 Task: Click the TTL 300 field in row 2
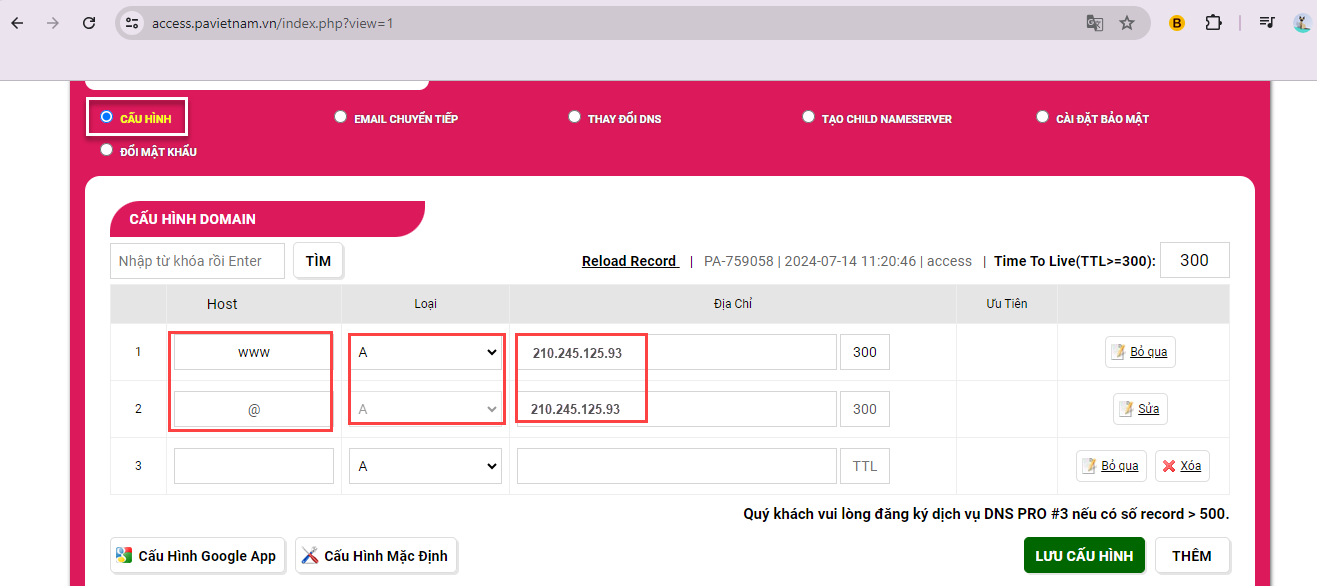pos(865,409)
